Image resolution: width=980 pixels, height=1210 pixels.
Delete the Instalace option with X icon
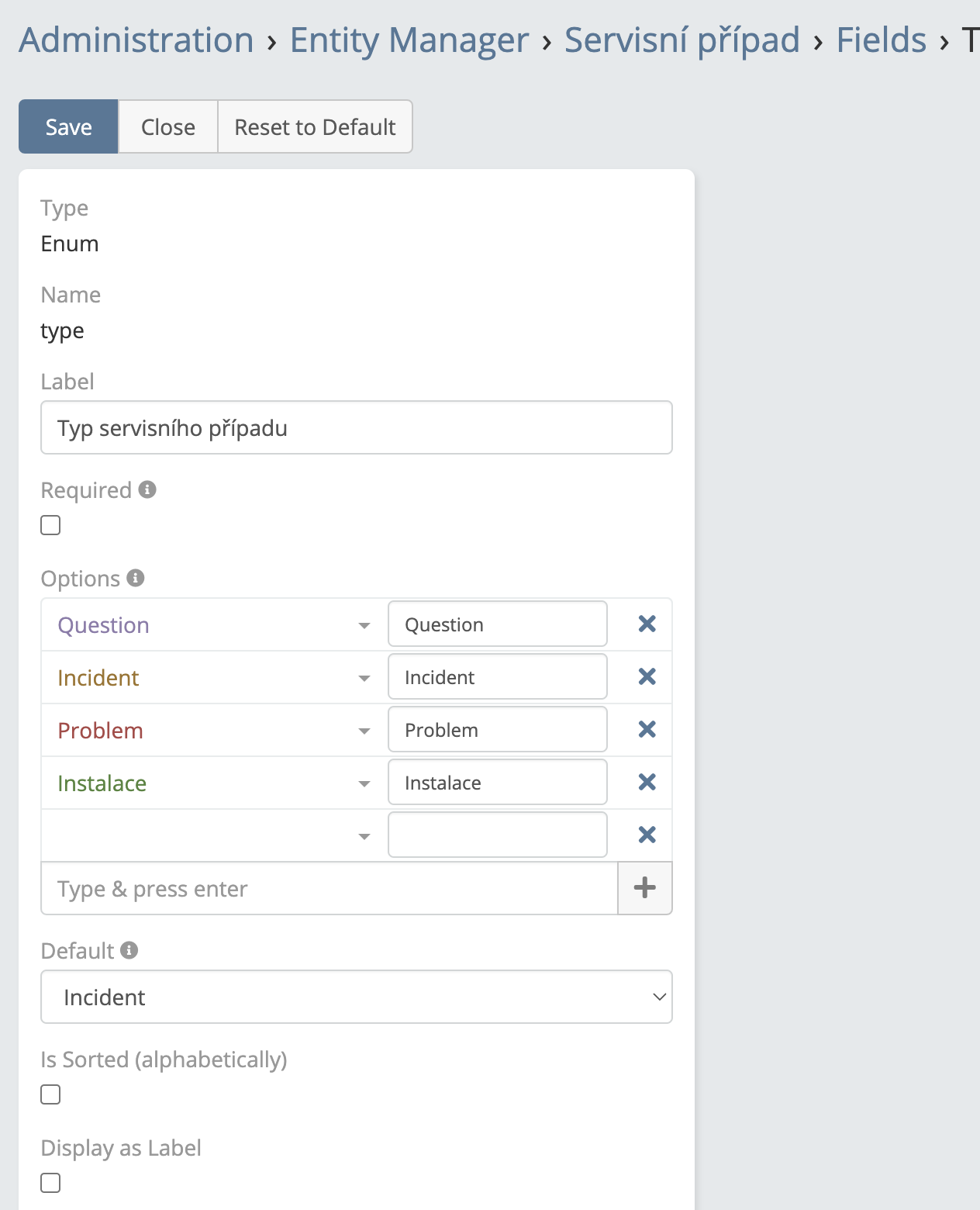coord(647,783)
